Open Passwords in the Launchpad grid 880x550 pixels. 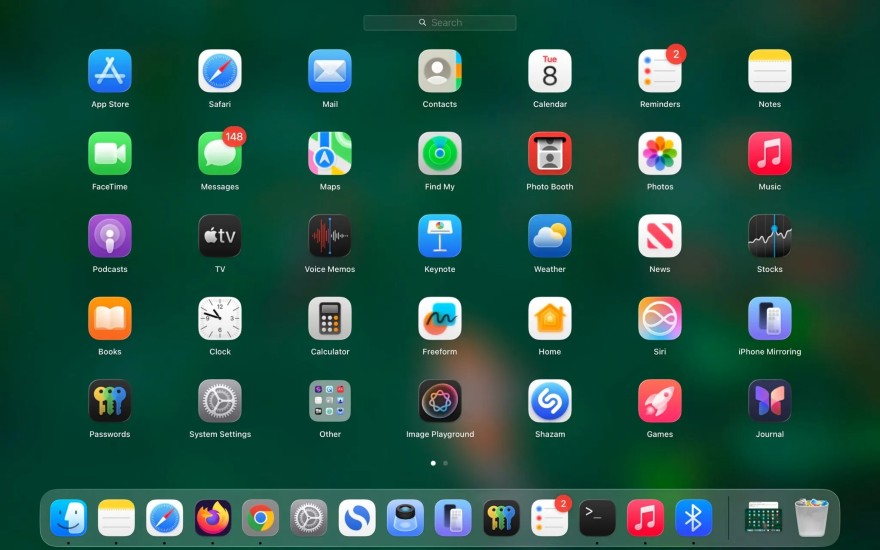[110, 401]
